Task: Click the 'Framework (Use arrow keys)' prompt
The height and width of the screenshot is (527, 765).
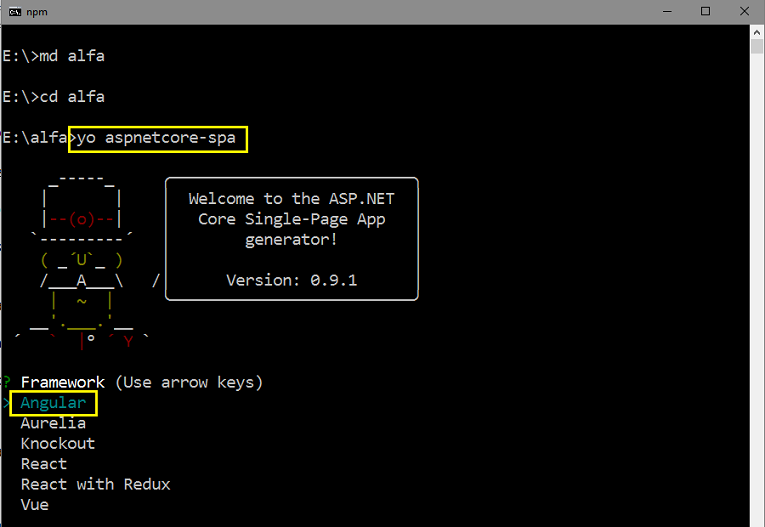Action: coord(141,383)
